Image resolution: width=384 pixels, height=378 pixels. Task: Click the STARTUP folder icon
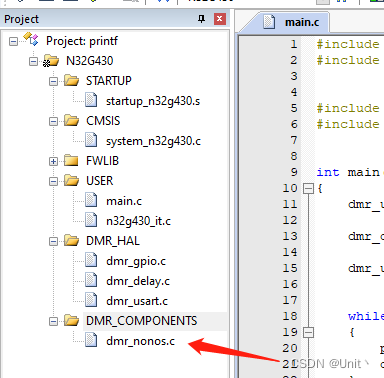click(71, 80)
